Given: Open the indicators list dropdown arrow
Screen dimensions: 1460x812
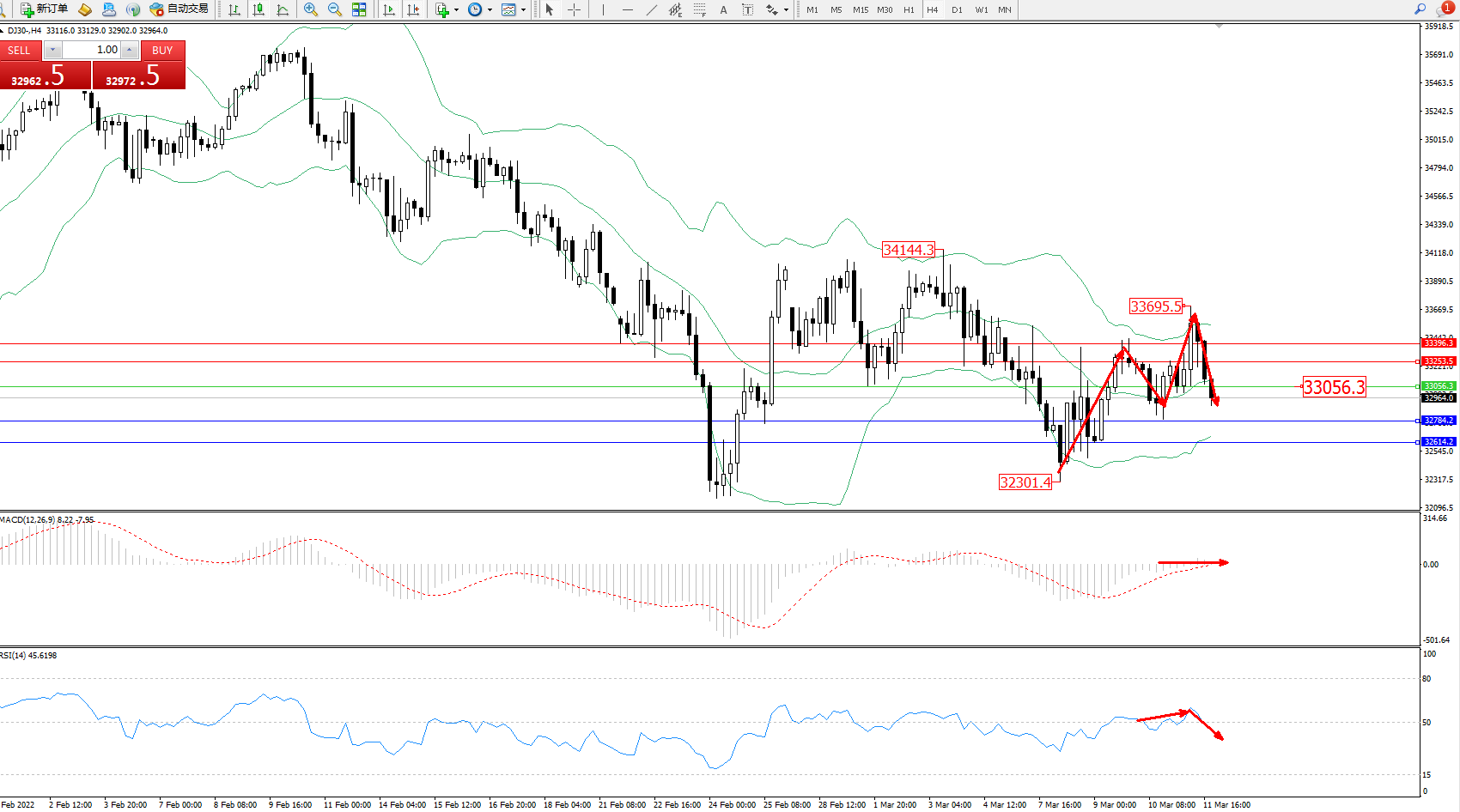Looking at the screenshot, I should pos(456,10).
